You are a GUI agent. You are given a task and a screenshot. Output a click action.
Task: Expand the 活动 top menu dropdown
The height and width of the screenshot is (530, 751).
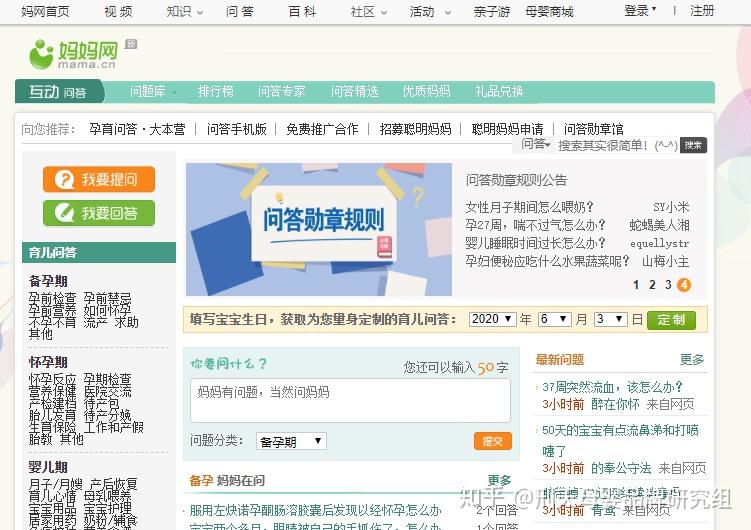[x=430, y=11]
